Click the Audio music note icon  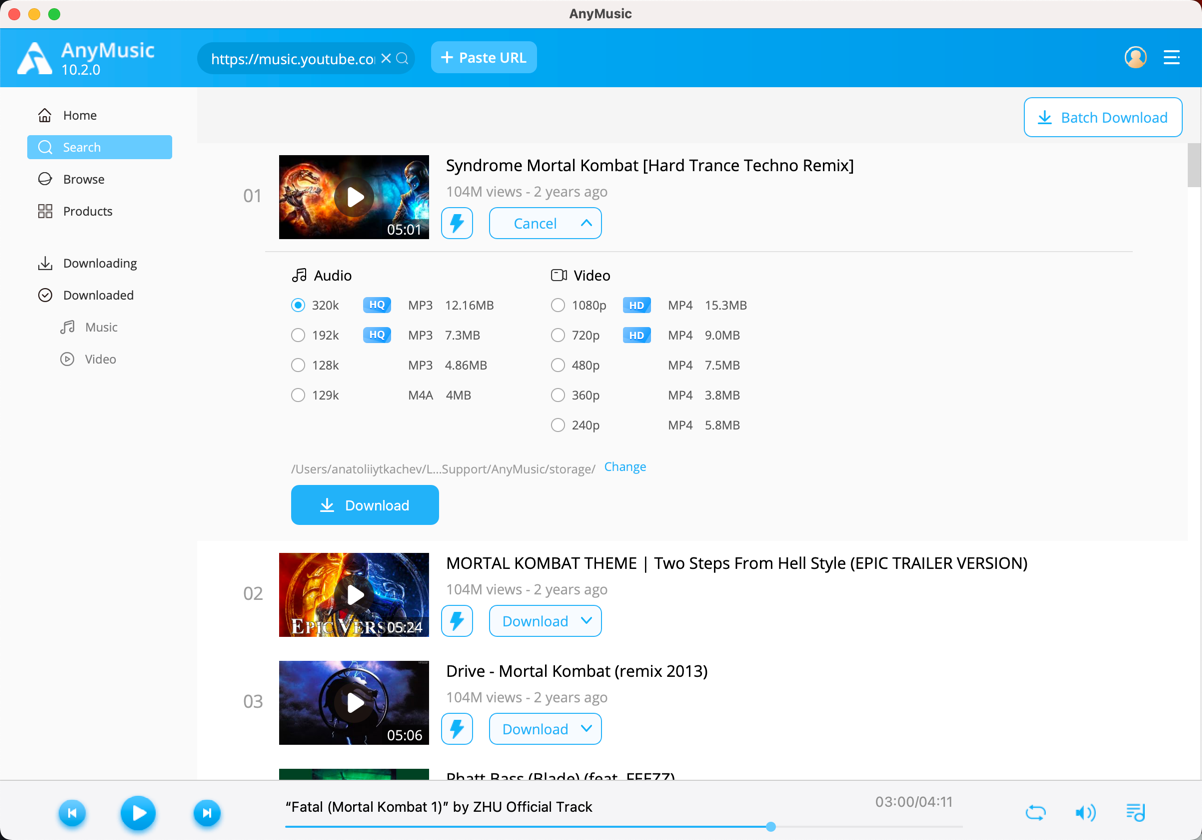point(299,275)
